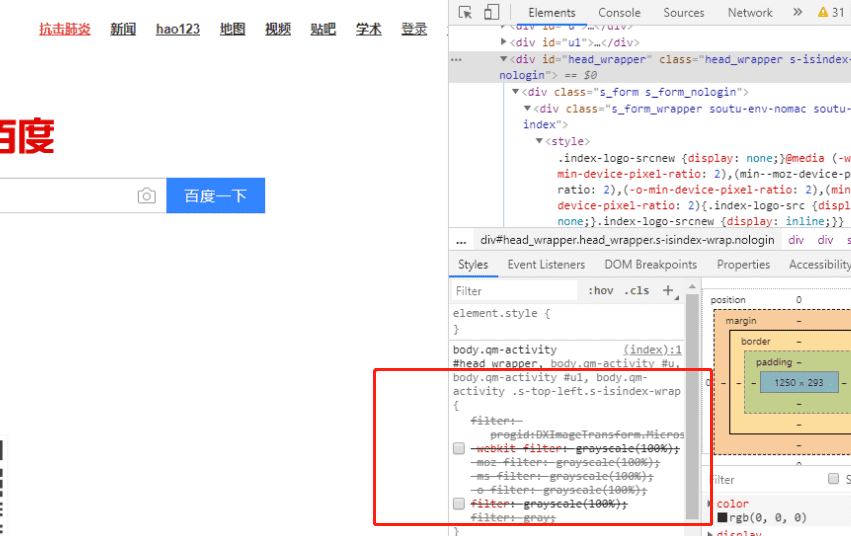Select the first "div" breadcrumb item
Viewport: 851px width, 536px height.
pos(796,240)
